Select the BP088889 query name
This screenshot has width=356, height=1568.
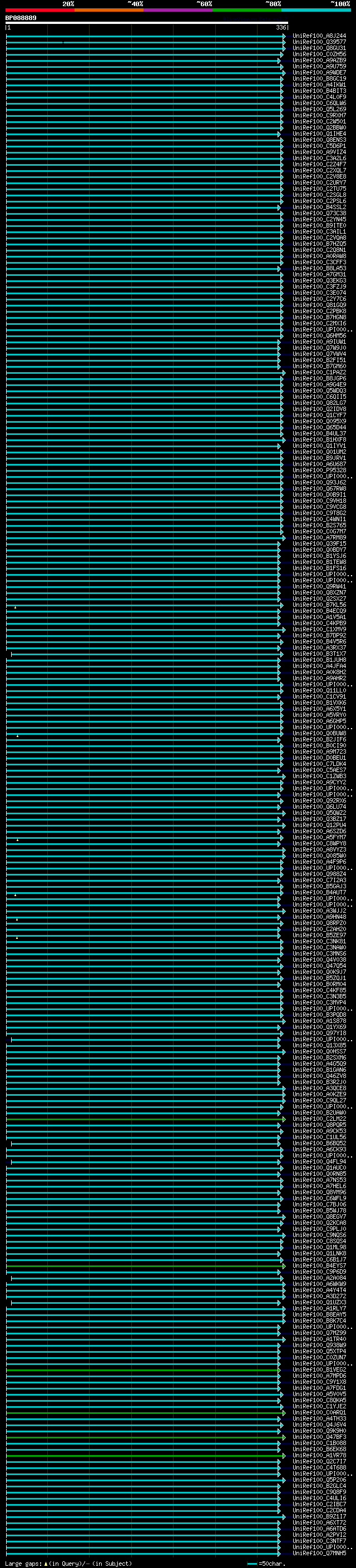click(x=21, y=18)
